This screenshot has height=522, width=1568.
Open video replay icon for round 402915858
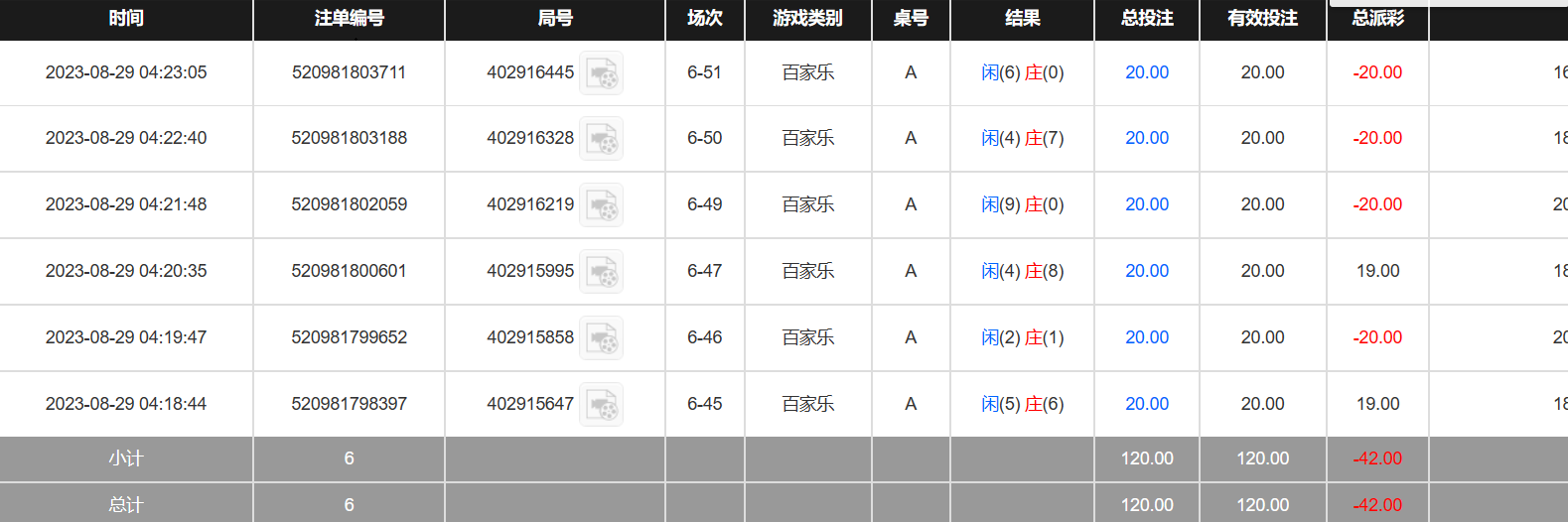(601, 338)
